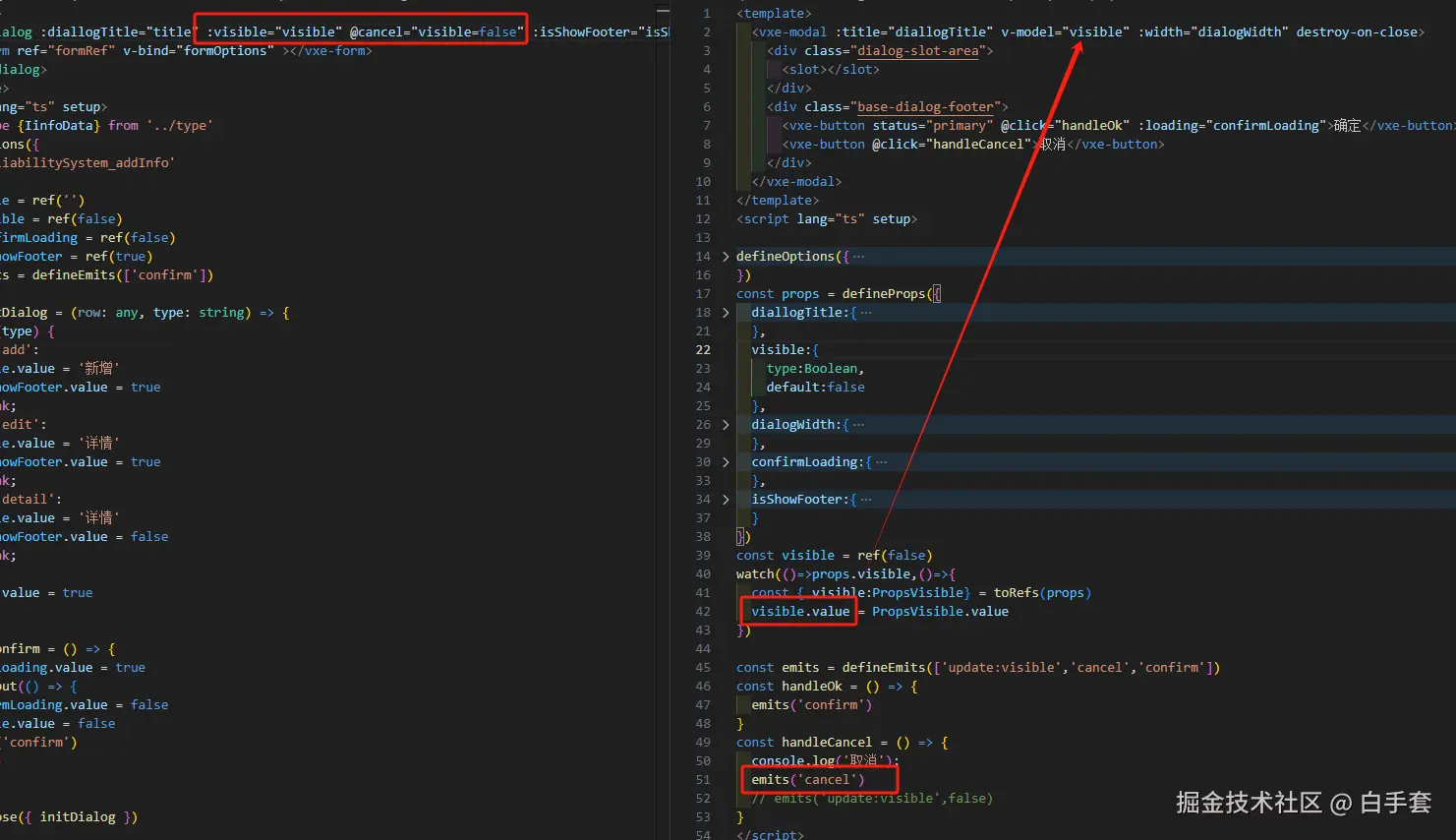
Task: Click console.log('取消') on line 50
Action: click(823, 761)
